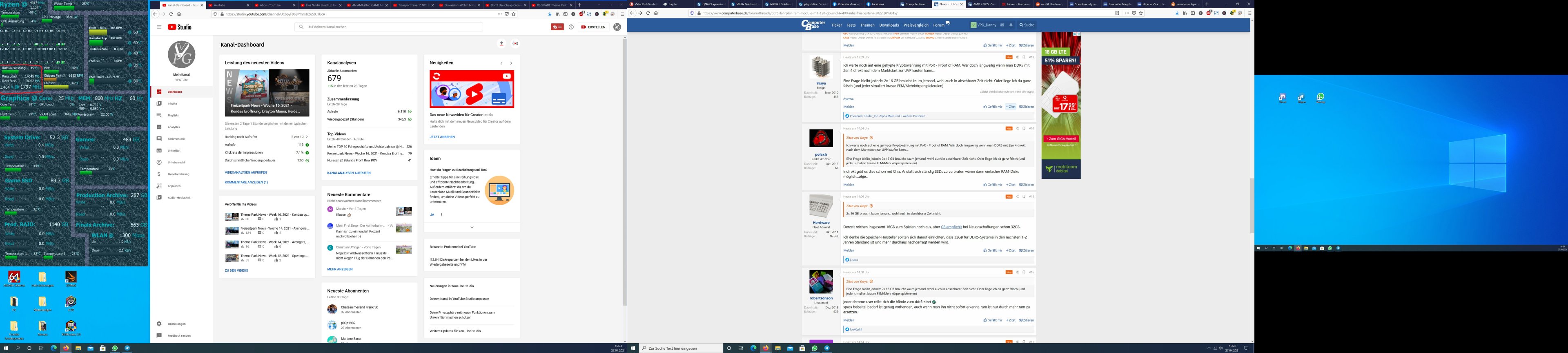The width and height of the screenshot is (1568, 353).
Task: Click ERSTELLEN button in YouTube Studio
Action: [x=593, y=27]
